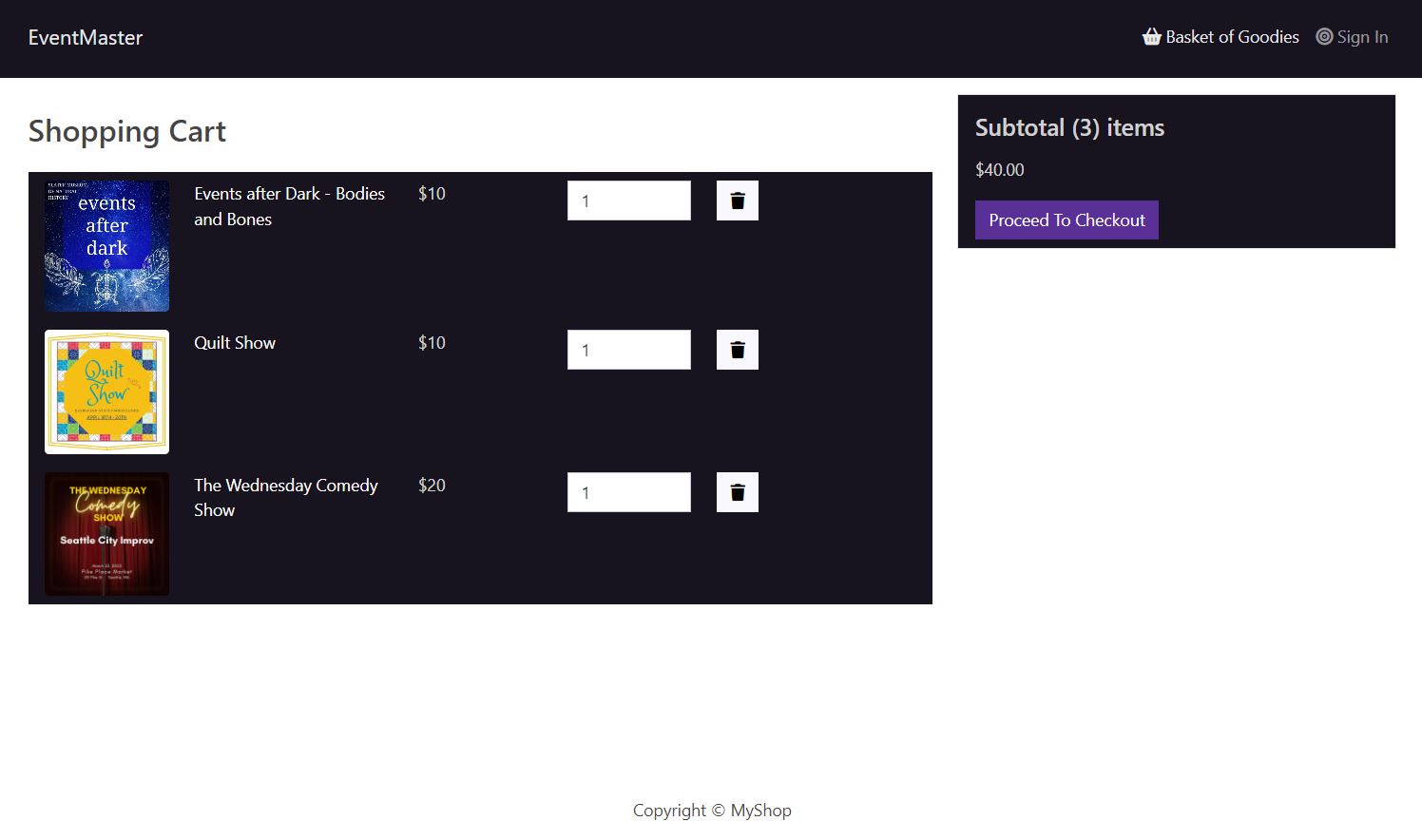
Task: Open the Events after Dark poster thumbnail
Action: (106, 245)
